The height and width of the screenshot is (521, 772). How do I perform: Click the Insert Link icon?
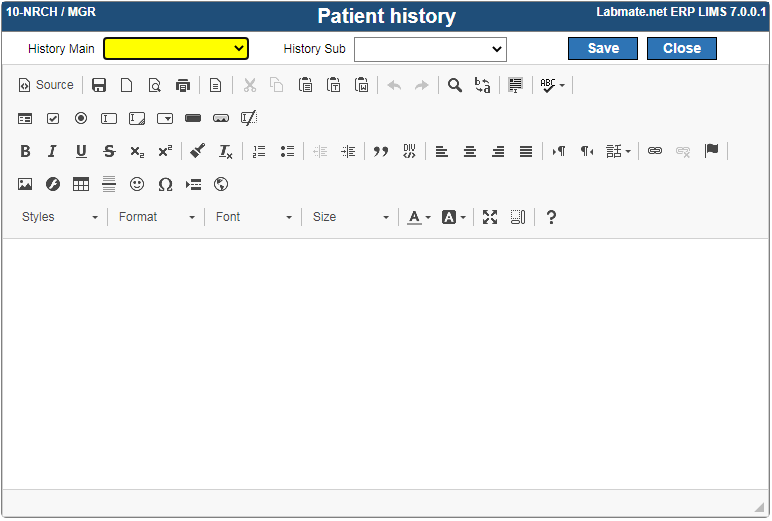[655, 151]
